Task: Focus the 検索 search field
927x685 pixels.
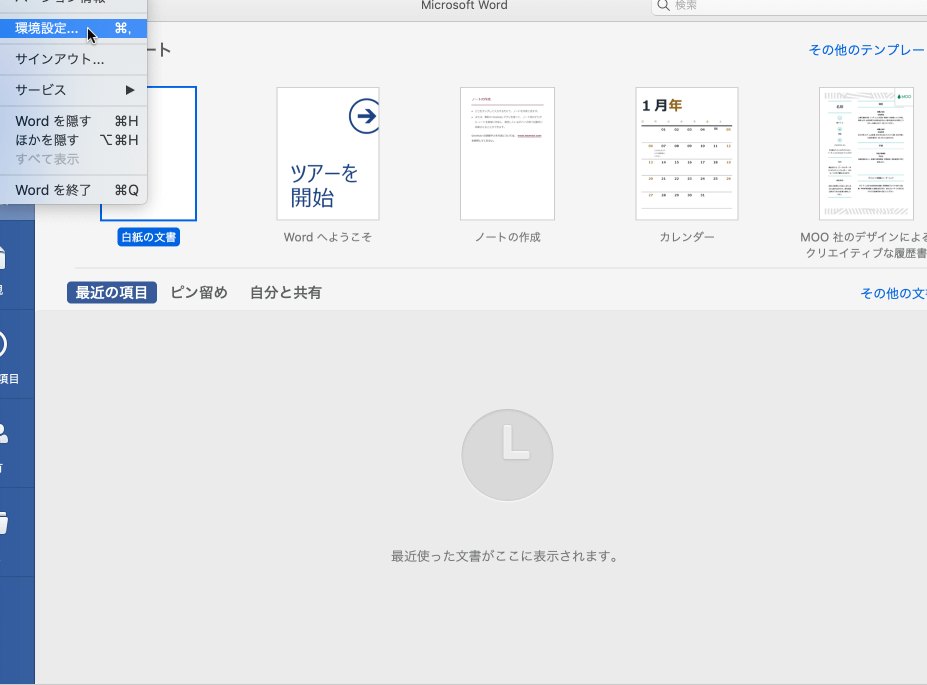Action: point(789,6)
